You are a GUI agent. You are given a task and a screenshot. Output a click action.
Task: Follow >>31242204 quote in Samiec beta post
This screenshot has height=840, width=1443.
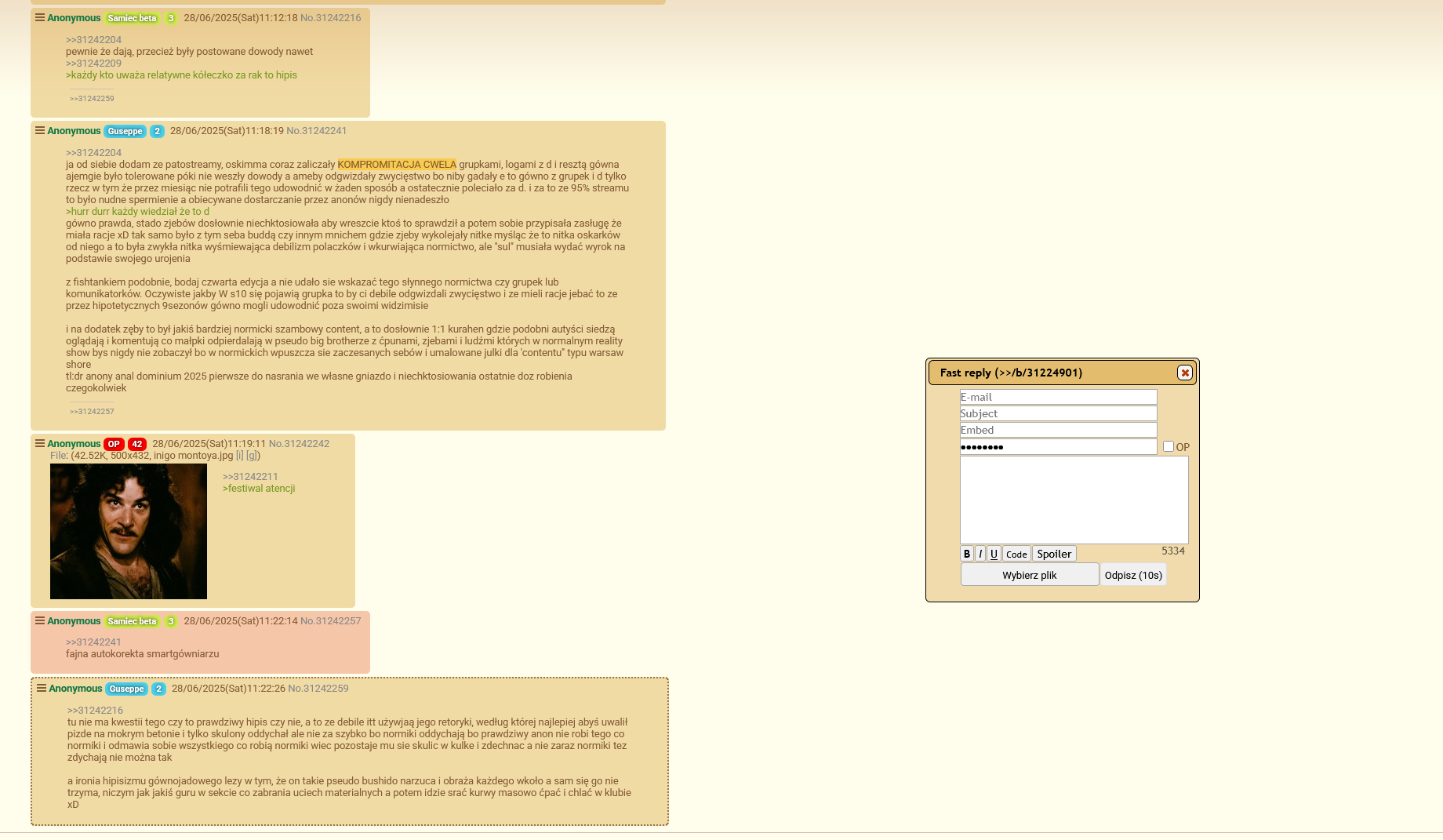pos(93,40)
